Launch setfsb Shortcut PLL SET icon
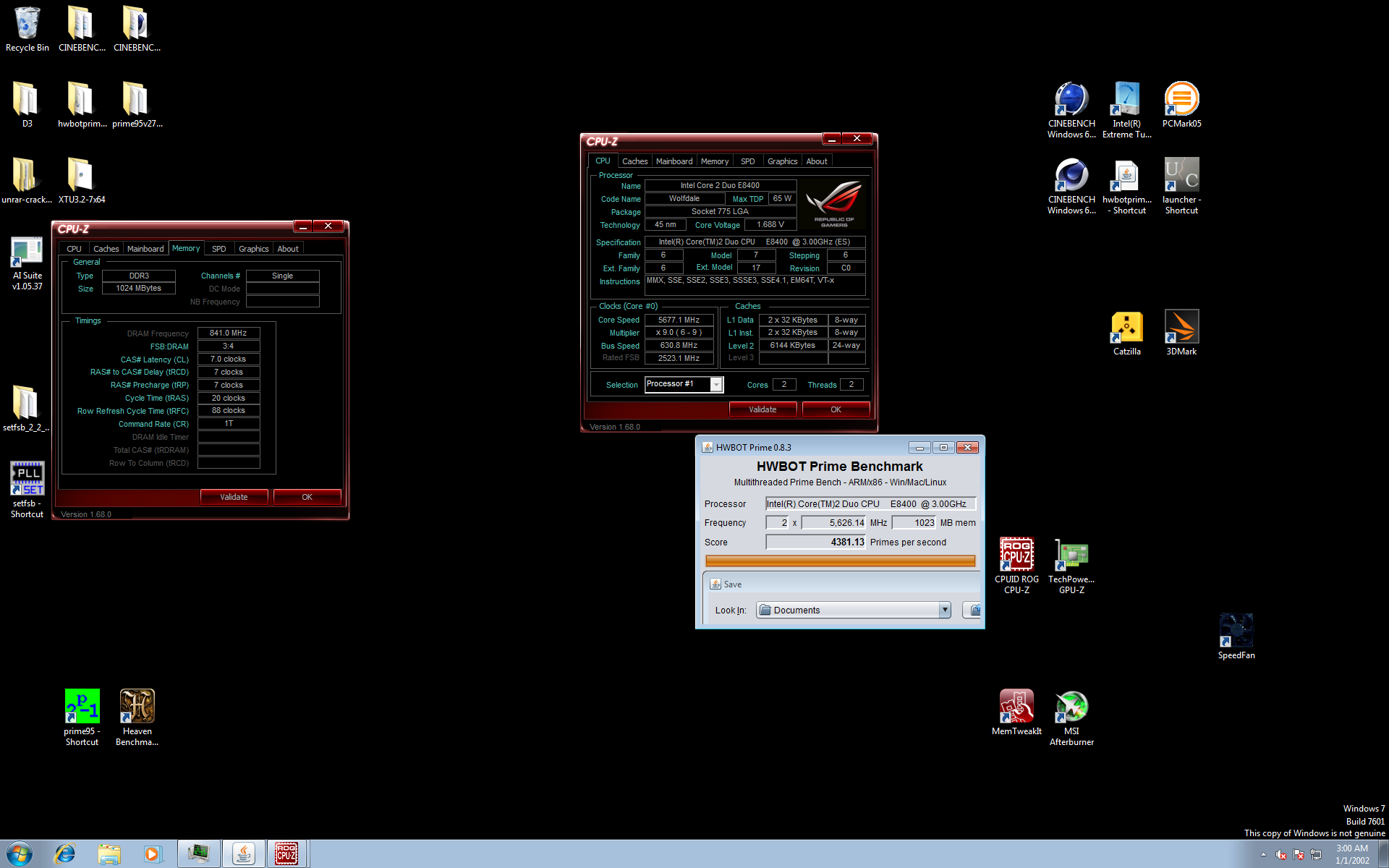 27,490
